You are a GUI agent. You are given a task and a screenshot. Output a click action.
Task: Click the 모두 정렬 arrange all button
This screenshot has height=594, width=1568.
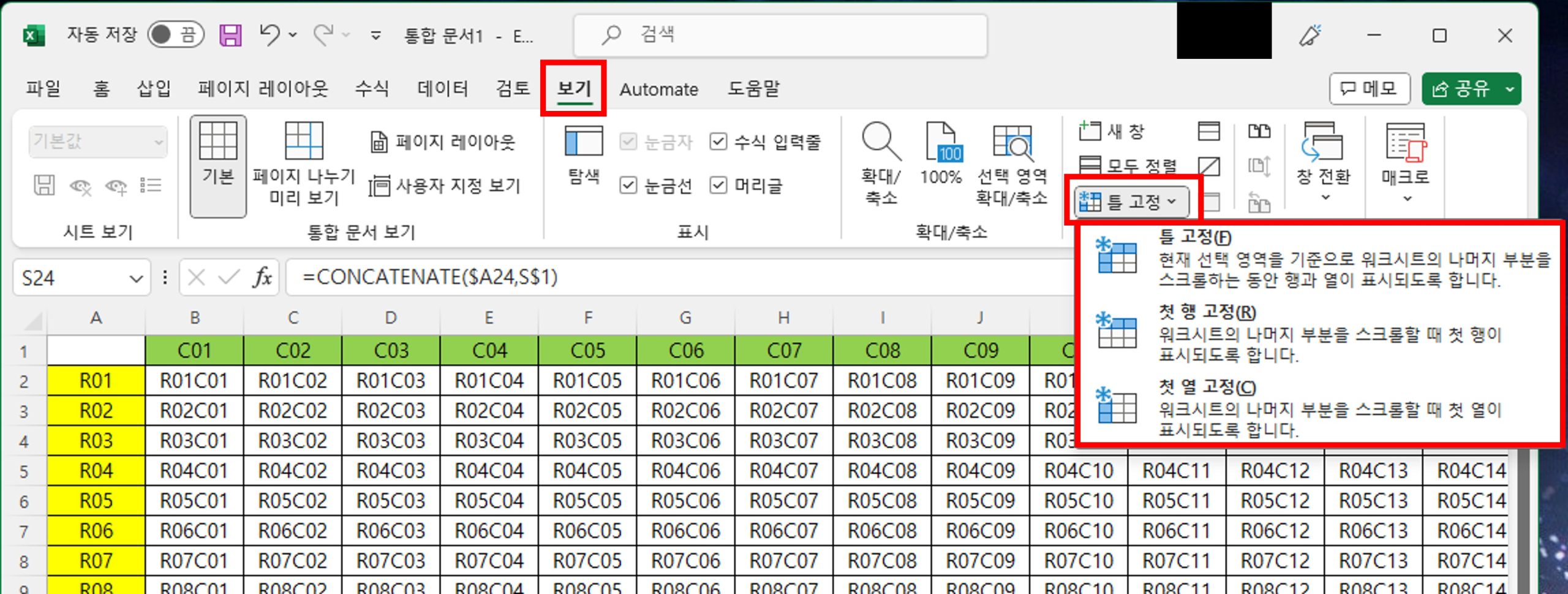[x=1127, y=165]
